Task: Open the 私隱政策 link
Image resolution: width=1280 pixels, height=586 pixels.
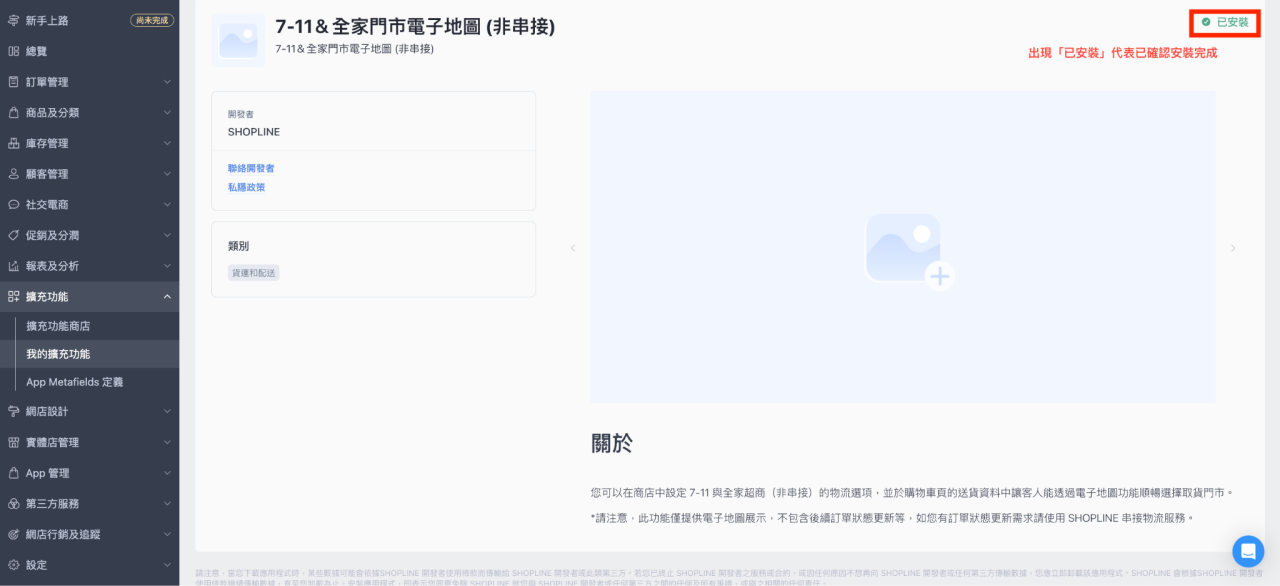Action: [x=246, y=187]
